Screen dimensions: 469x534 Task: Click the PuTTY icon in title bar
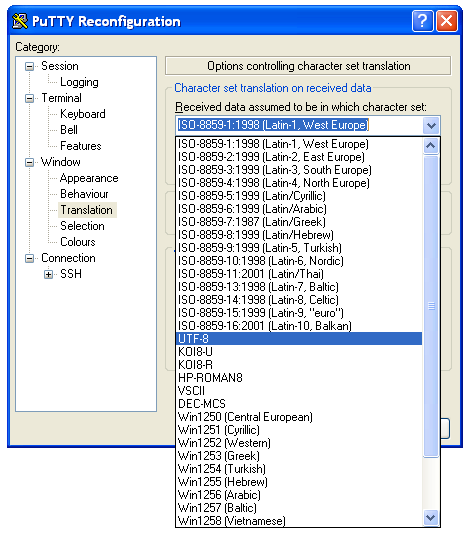coord(20,21)
